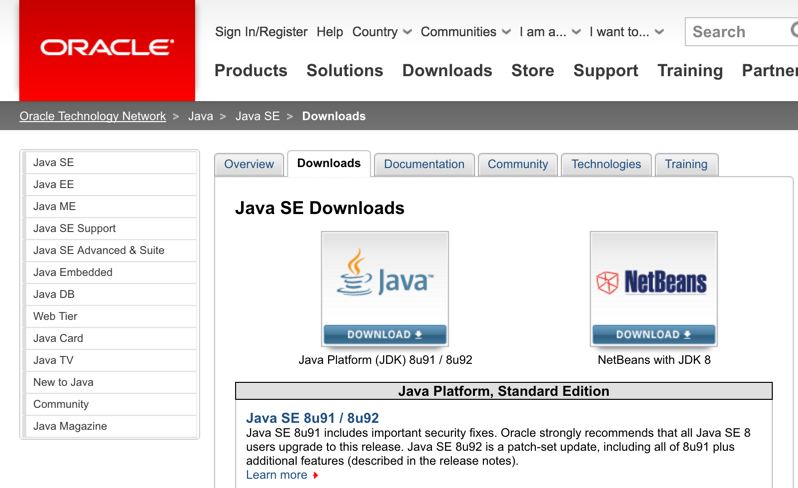
Task: Switch to the Documentation tab
Action: point(424,164)
